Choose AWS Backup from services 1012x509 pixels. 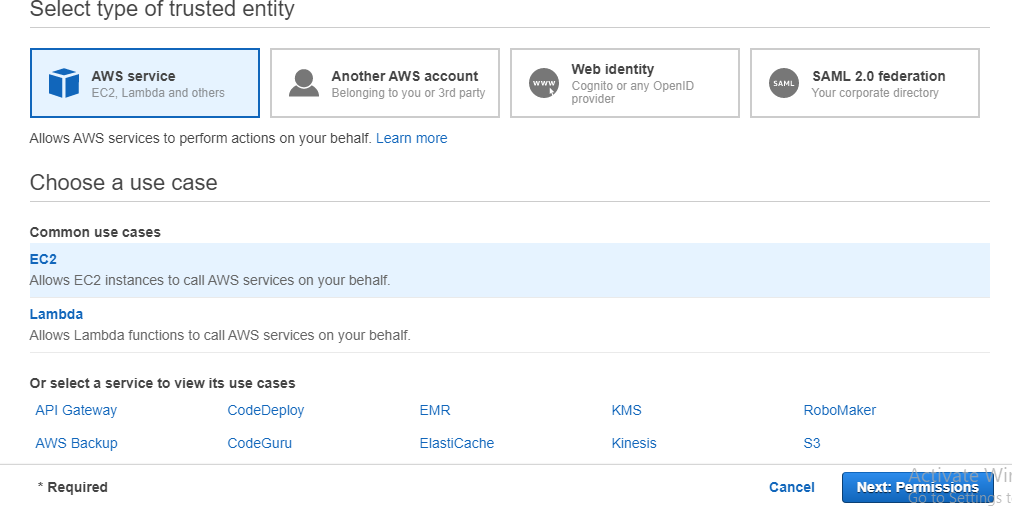pyautogui.click(x=76, y=443)
